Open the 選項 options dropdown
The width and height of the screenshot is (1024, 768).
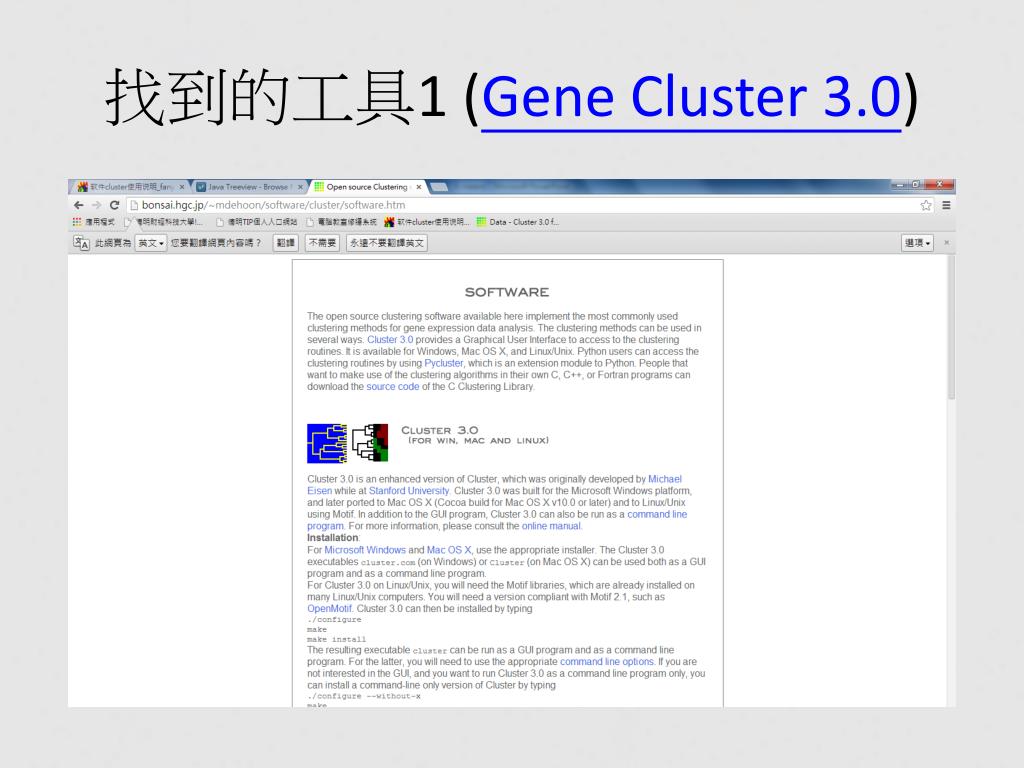pos(918,243)
